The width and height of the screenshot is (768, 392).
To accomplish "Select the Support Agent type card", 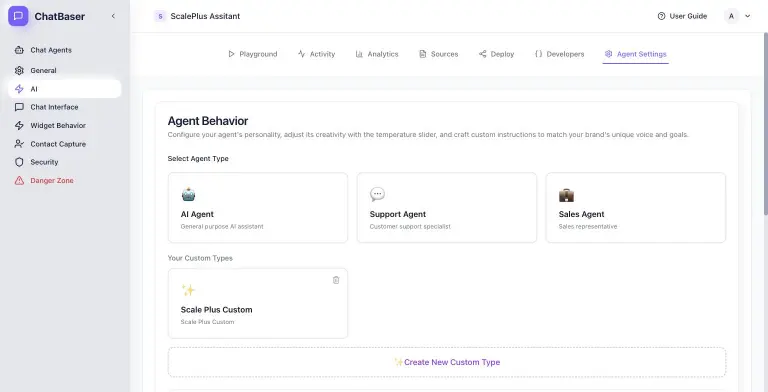I will (447, 208).
